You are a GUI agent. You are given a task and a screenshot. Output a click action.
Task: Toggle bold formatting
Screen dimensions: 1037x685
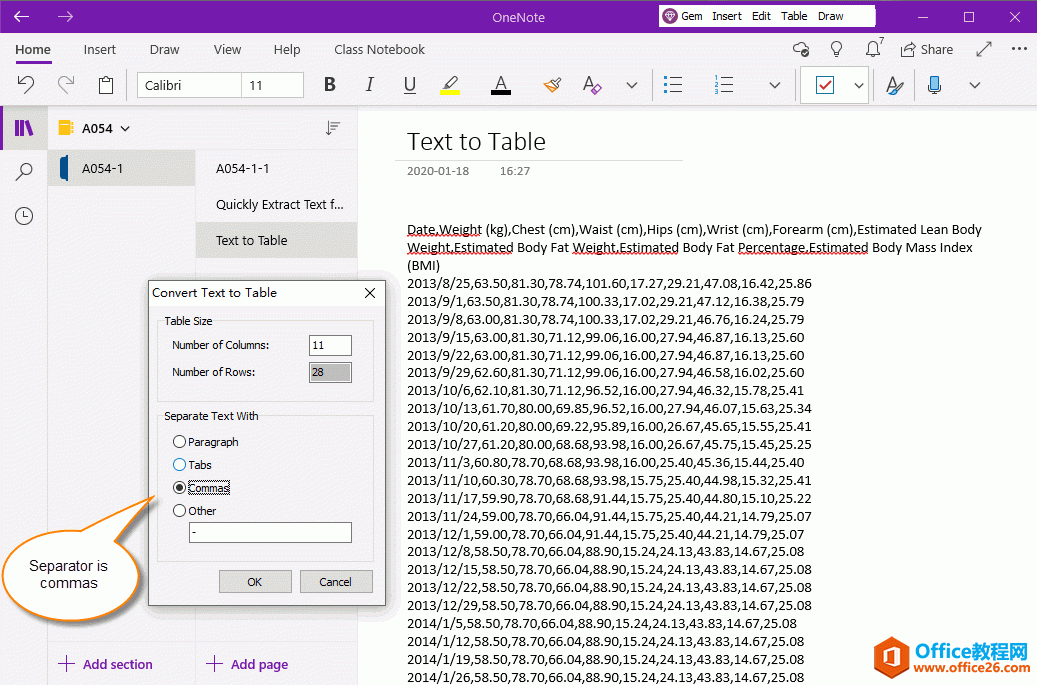point(329,85)
